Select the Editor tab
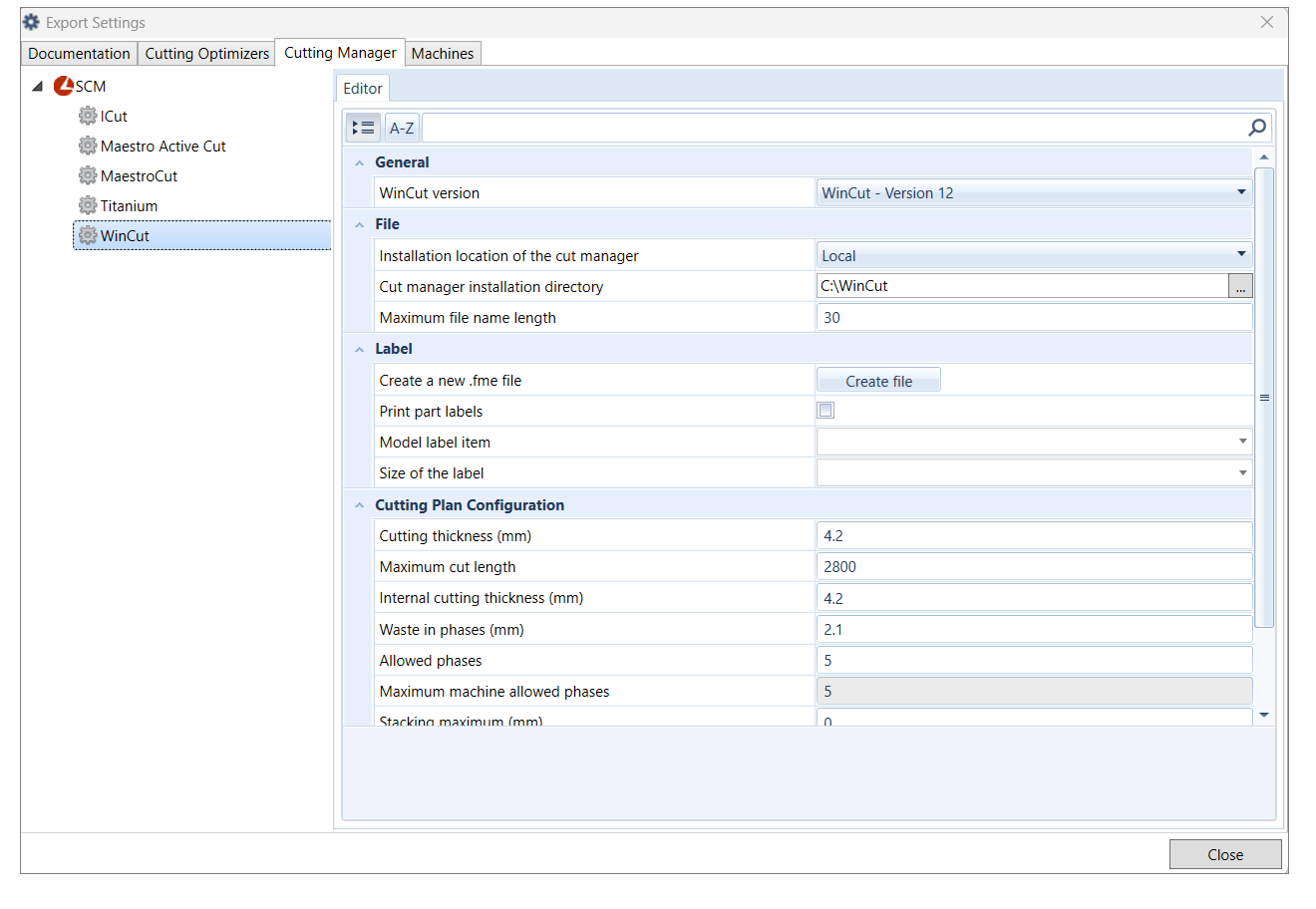Screen dimensions: 1316x909 point(363,88)
